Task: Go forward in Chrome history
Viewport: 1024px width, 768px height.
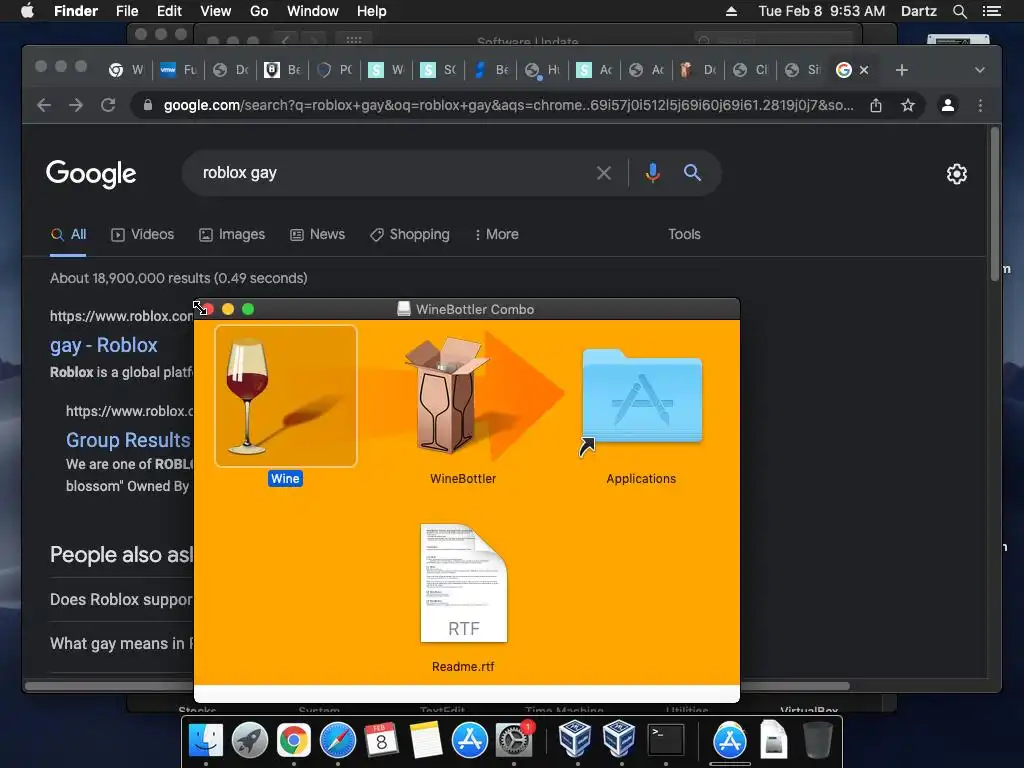Action: coord(76,105)
